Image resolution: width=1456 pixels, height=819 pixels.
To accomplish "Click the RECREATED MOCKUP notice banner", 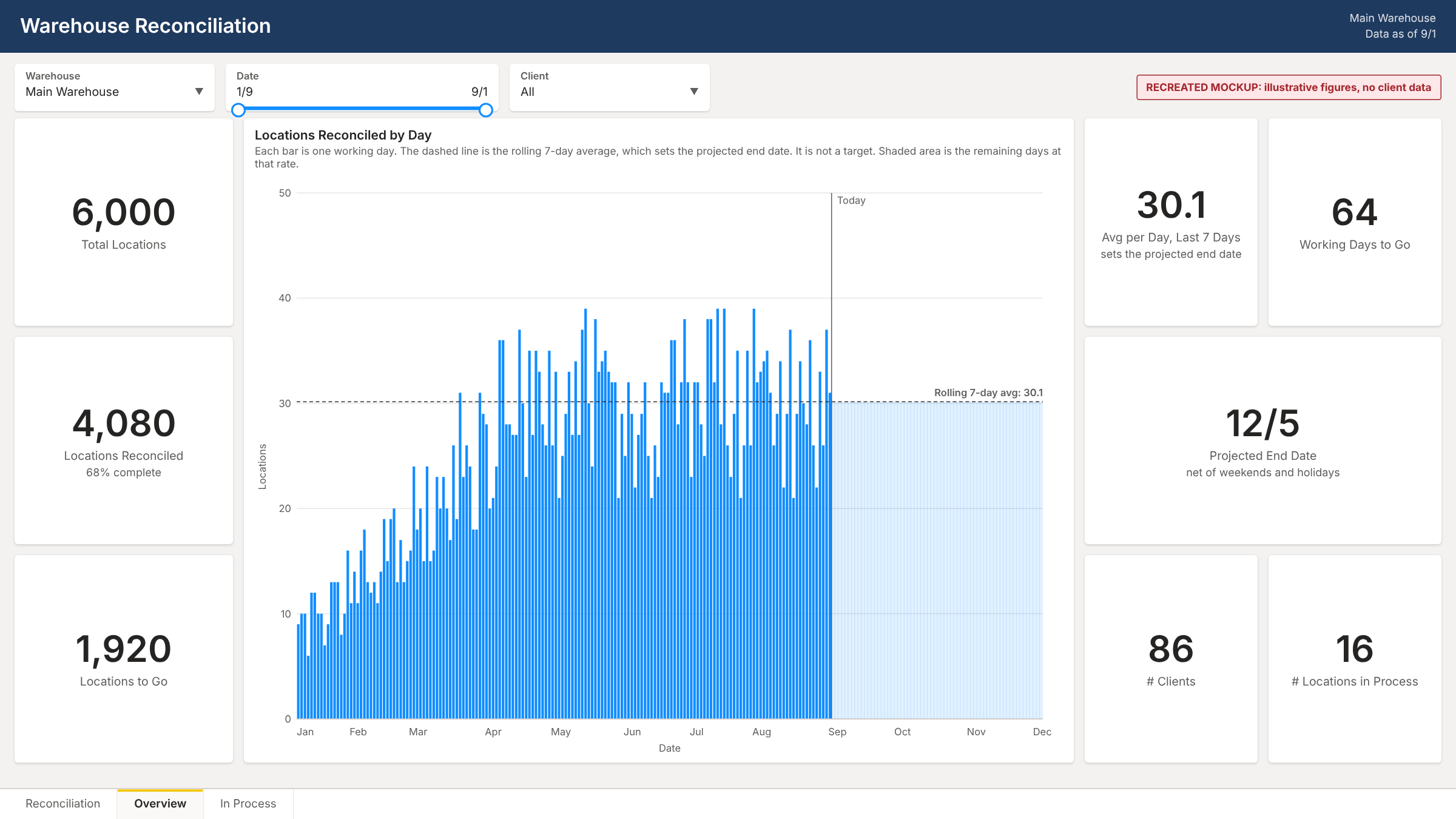I will (x=1289, y=87).
